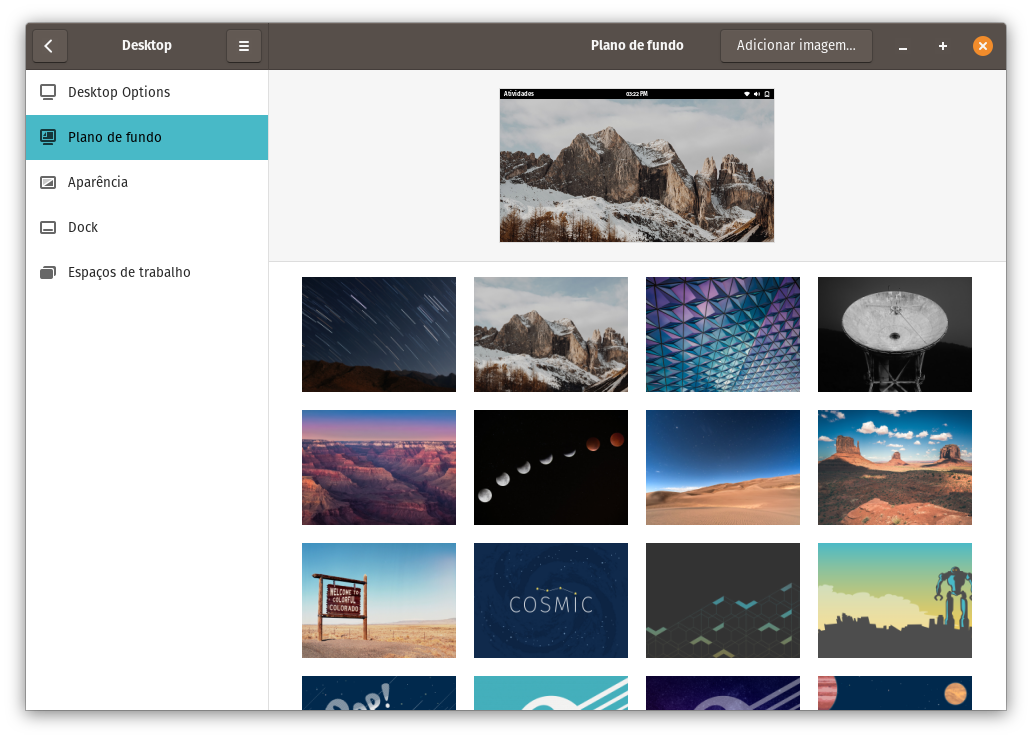Screen dimensions: 1032x739
Task: Choose the COSMIC logo wallpaper
Action: point(551,600)
